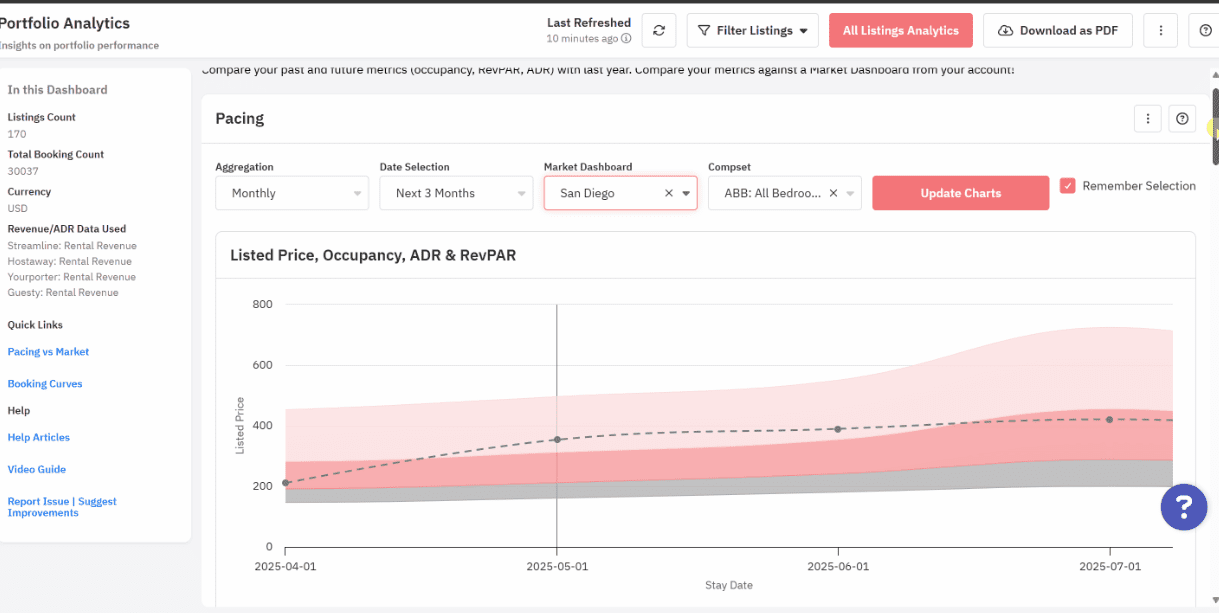The height and width of the screenshot is (613, 1219).
Task: Click the download cloud icon on Download as PDF
Action: tap(1005, 30)
